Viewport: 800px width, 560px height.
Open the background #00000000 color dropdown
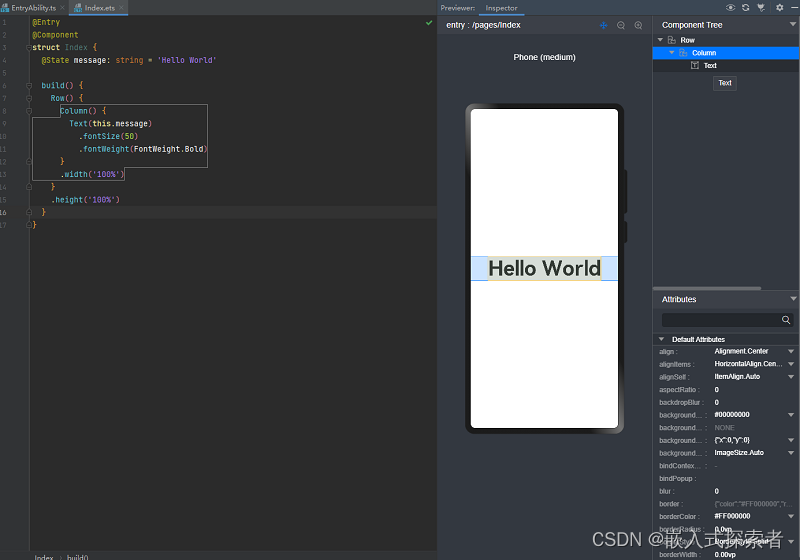click(791, 415)
